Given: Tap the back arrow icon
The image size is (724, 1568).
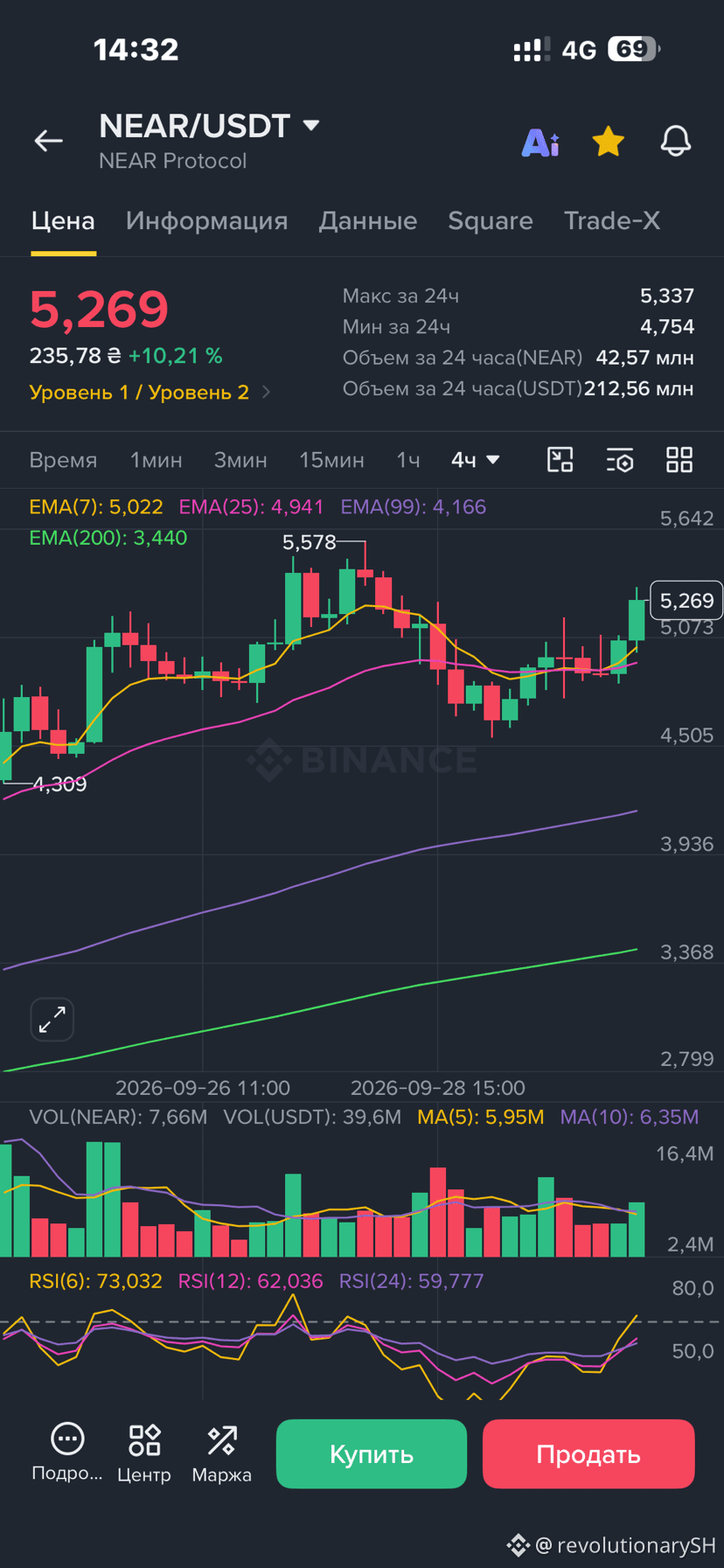Looking at the screenshot, I should (49, 140).
